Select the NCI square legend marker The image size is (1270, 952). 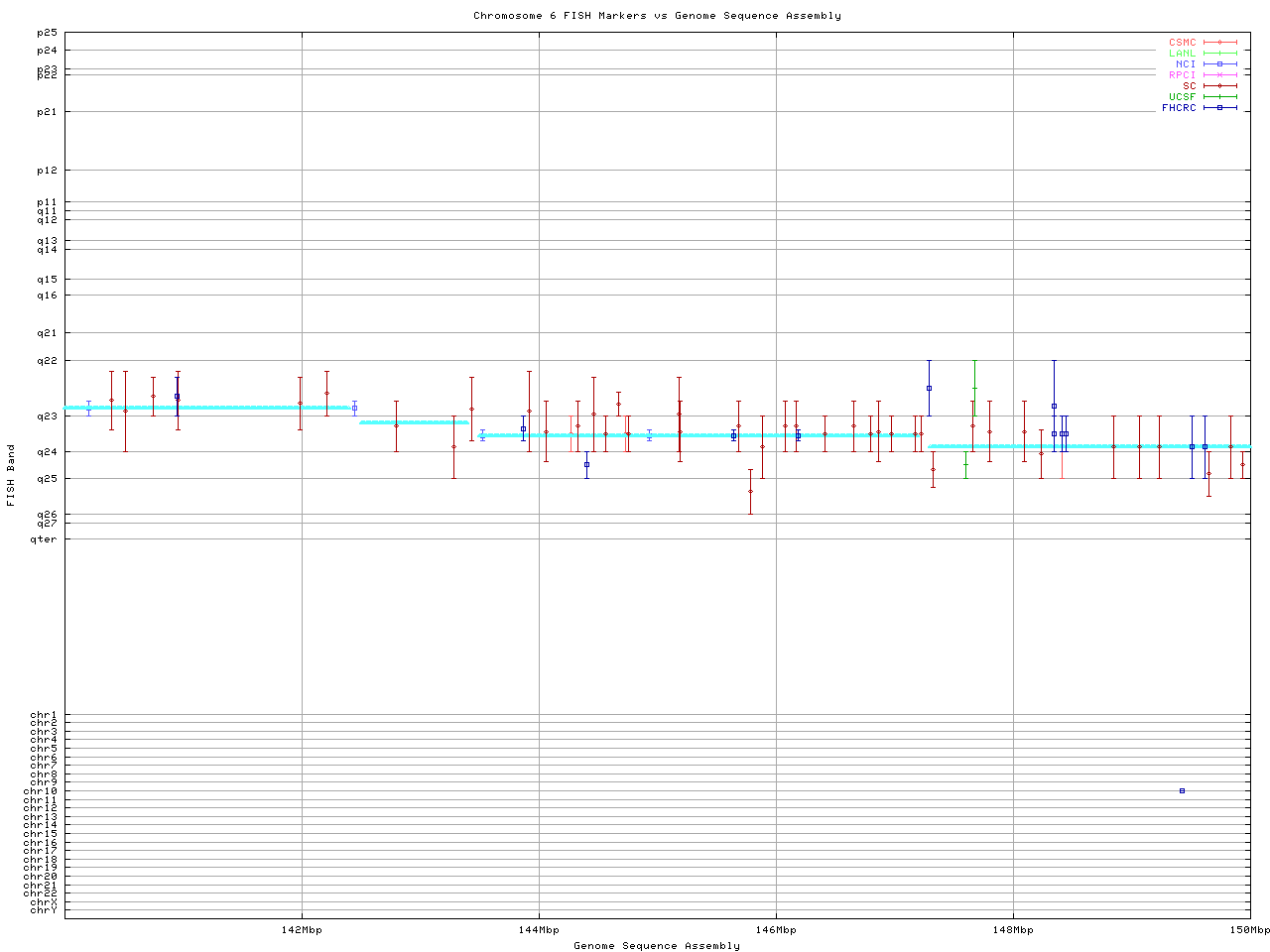click(x=1219, y=64)
